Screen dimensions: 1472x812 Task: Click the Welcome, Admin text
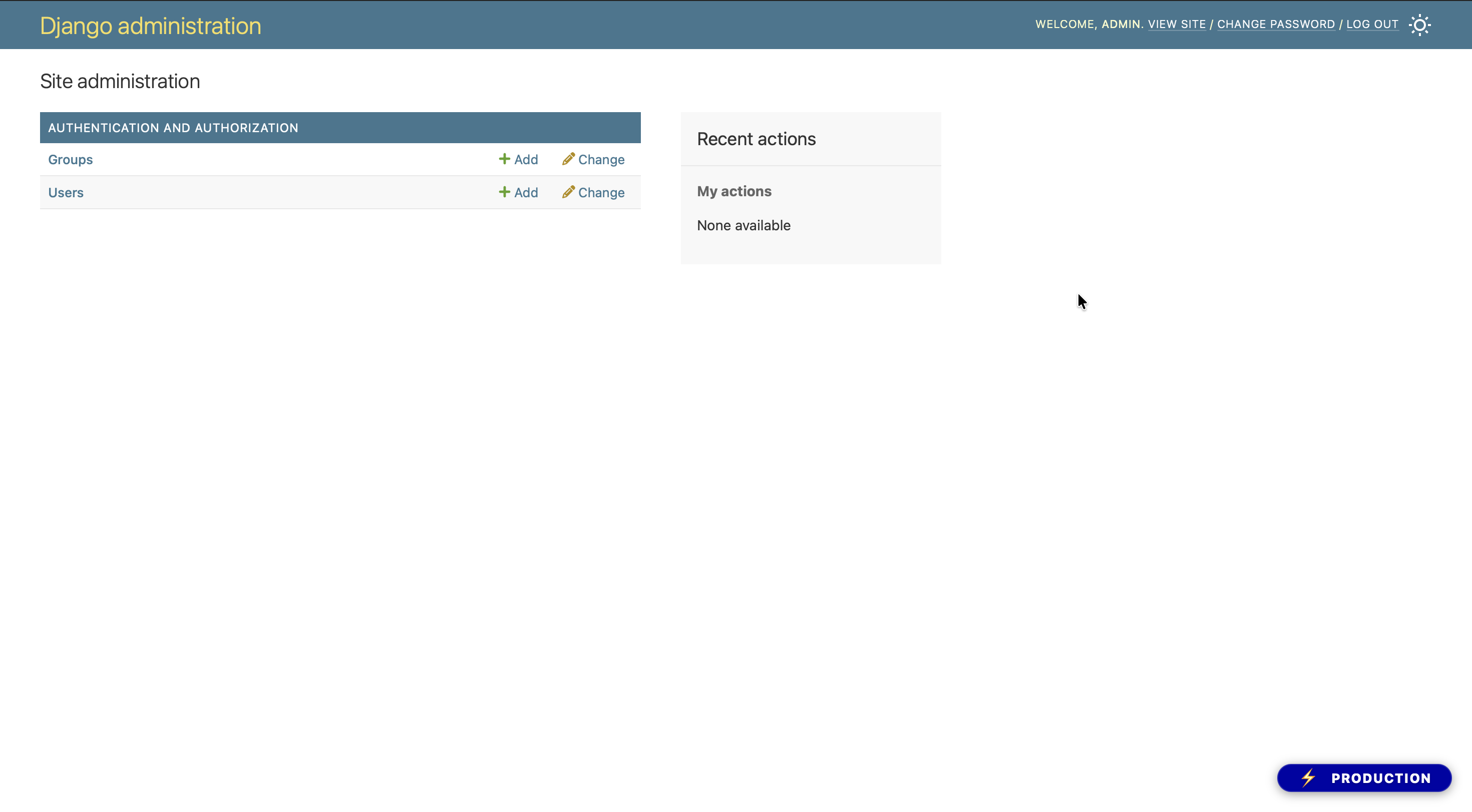pos(1089,25)
